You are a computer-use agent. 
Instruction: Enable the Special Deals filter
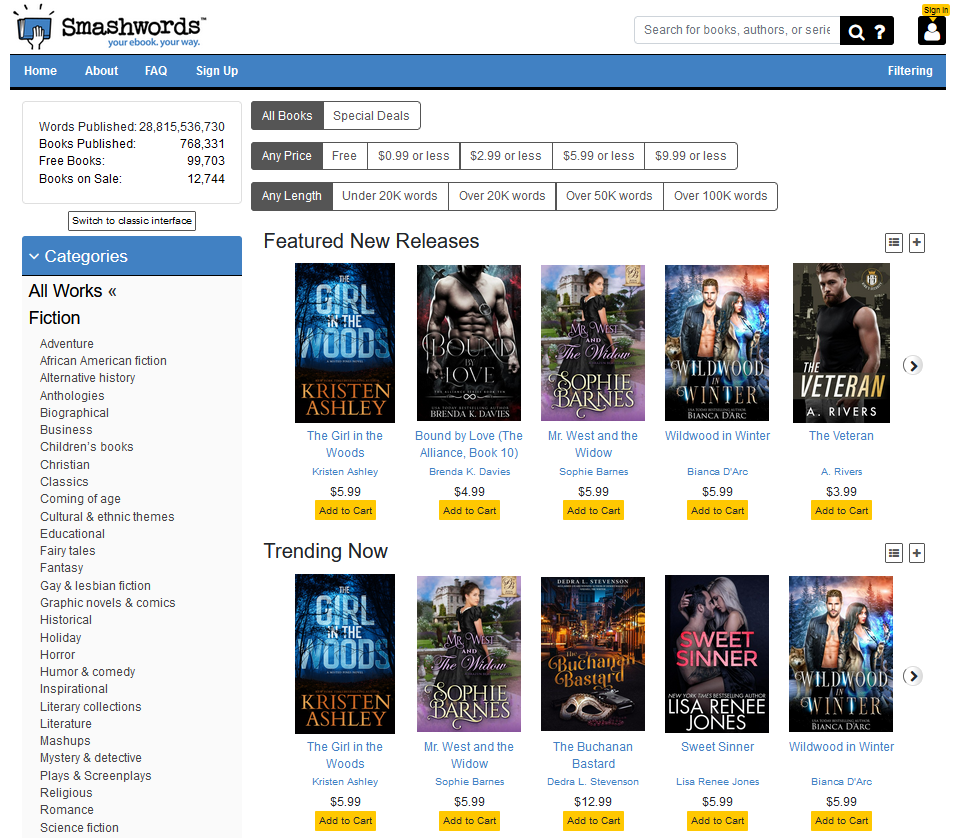371,115
